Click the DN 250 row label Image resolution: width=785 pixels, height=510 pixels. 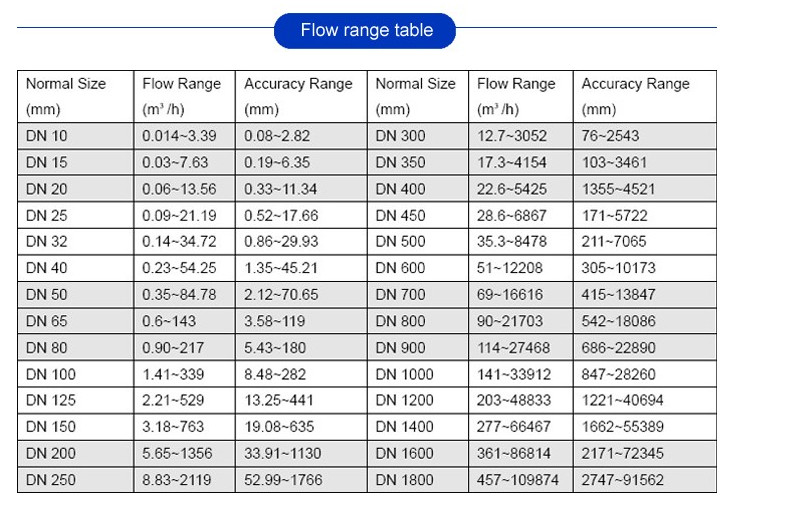click(48, 480)
